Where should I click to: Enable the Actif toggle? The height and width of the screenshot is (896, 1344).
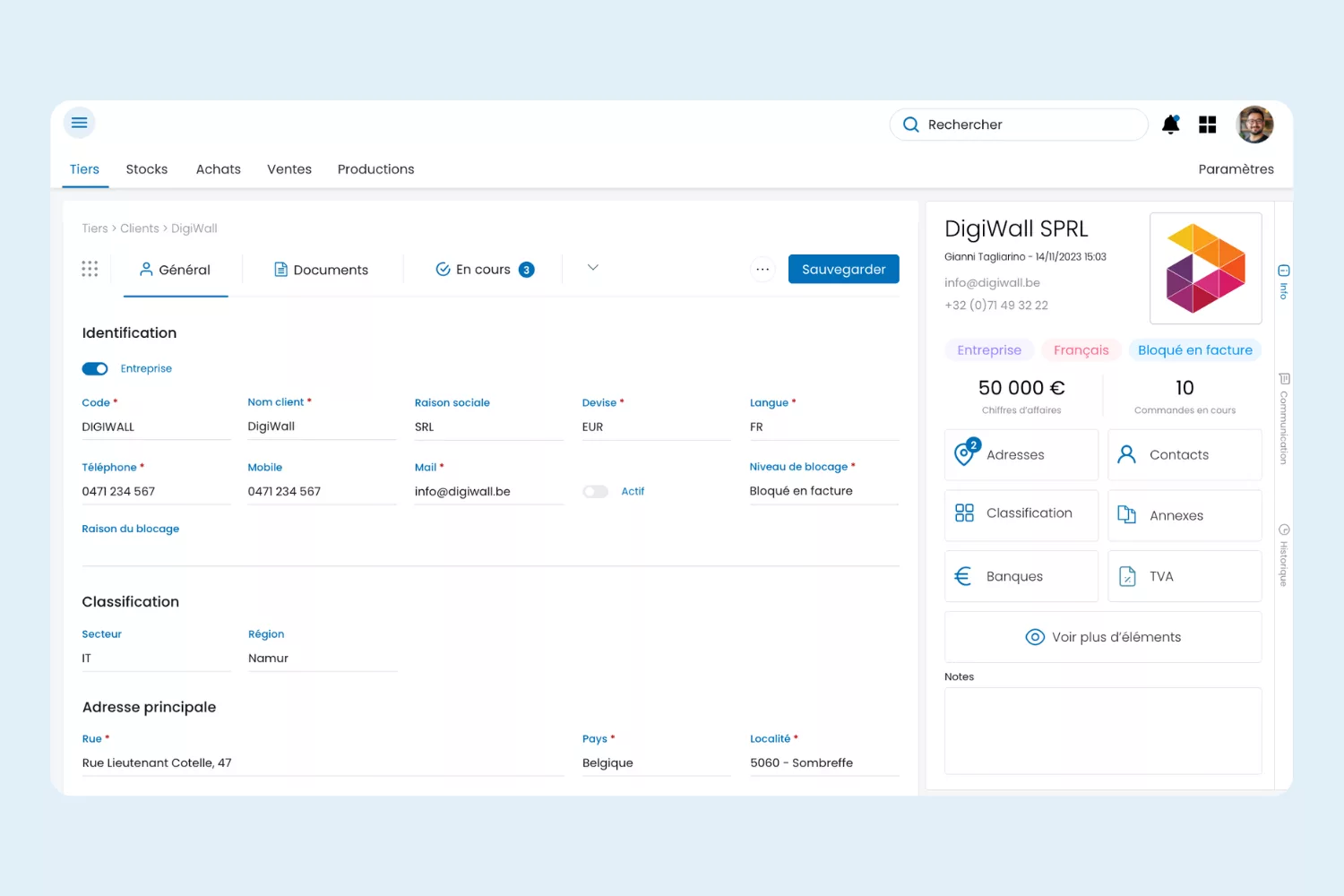tap(595, 491)
